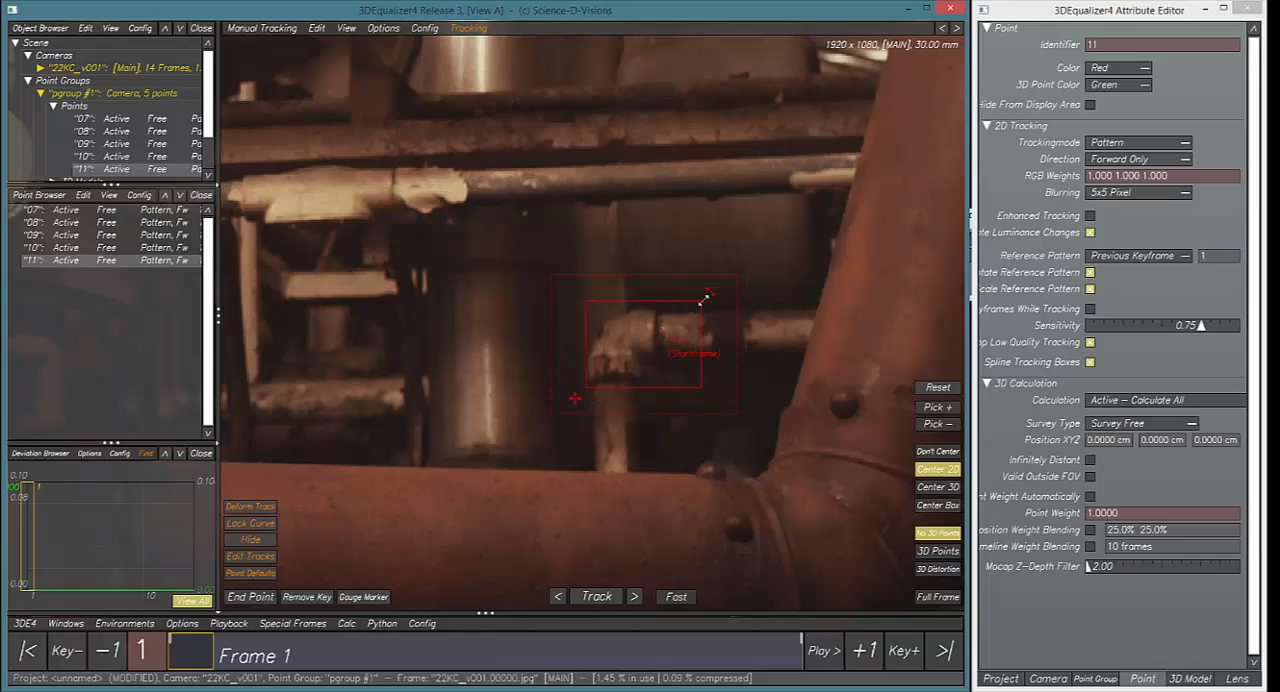This screenshot has width=1280, height=692.
Task: Click the down arrow in Deviation Browser header
Action: point(179,453)
